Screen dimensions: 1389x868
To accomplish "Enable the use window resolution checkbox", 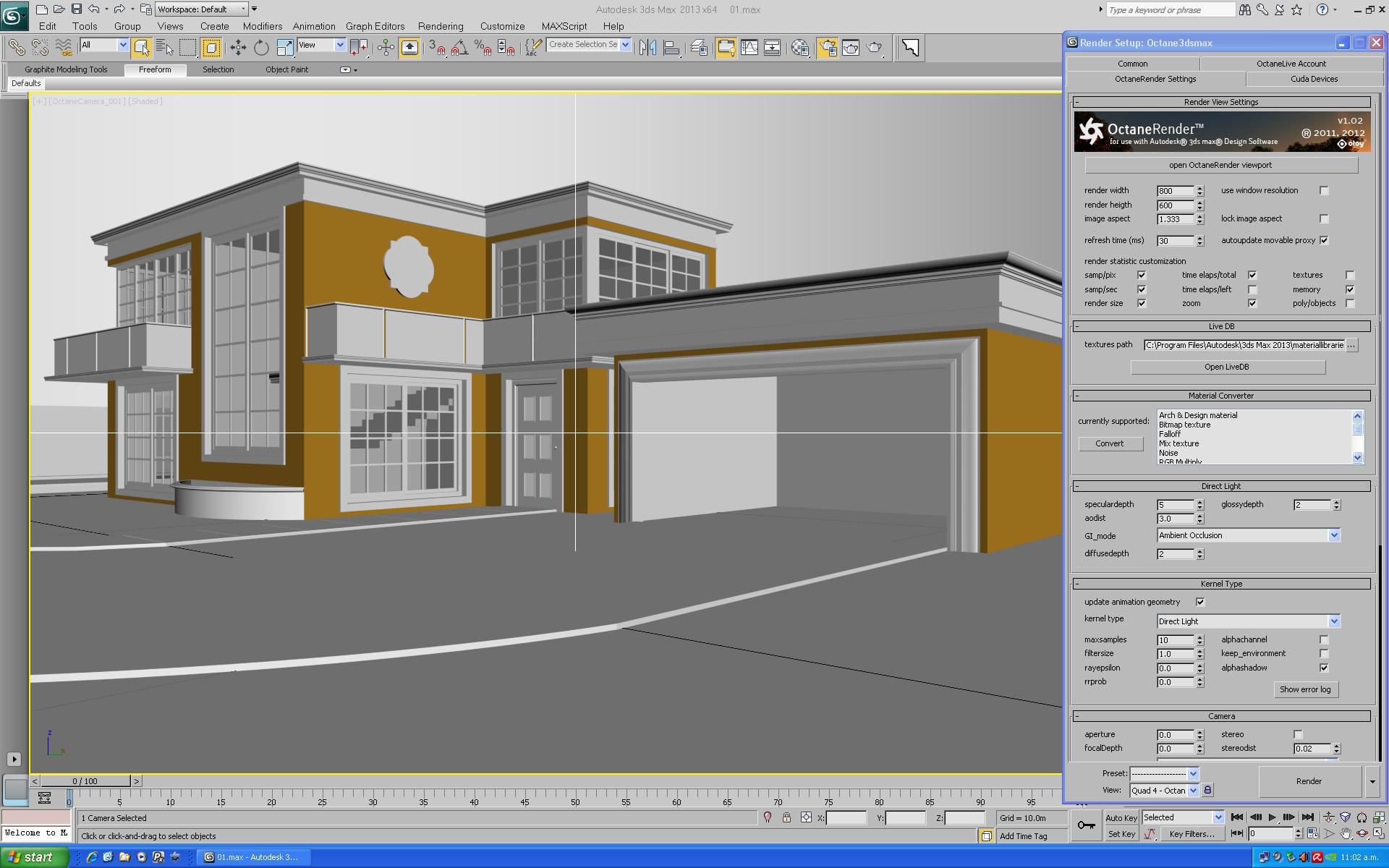I will (1324, 191).
